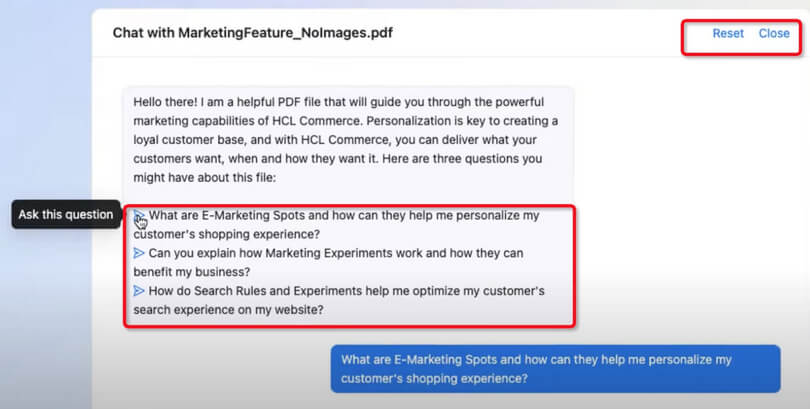810x409 pixels.
Task: Reset the PDF chat conversation
Action: [728, 33]
